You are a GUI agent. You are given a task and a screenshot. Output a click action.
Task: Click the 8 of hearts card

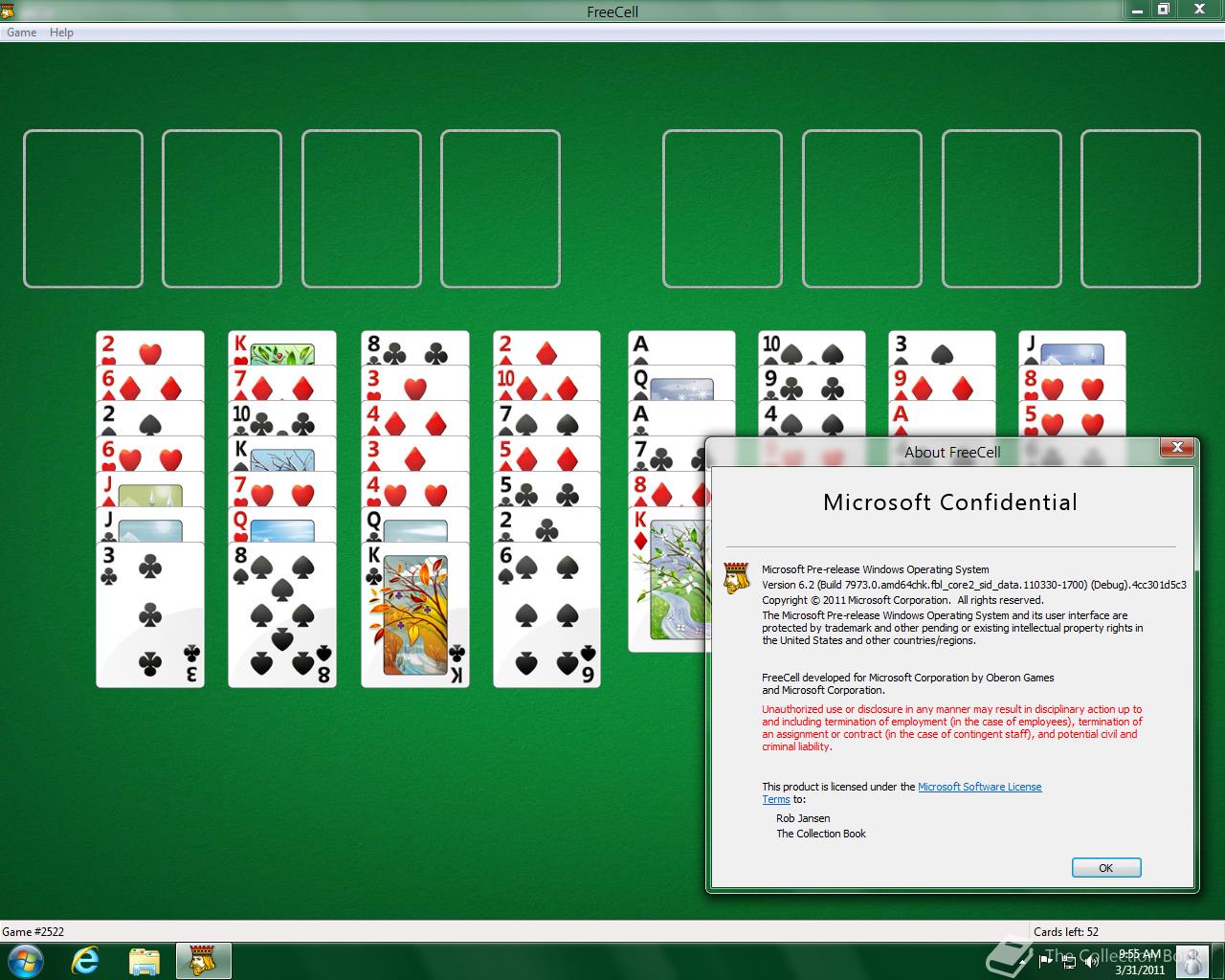click(1072, 384)
